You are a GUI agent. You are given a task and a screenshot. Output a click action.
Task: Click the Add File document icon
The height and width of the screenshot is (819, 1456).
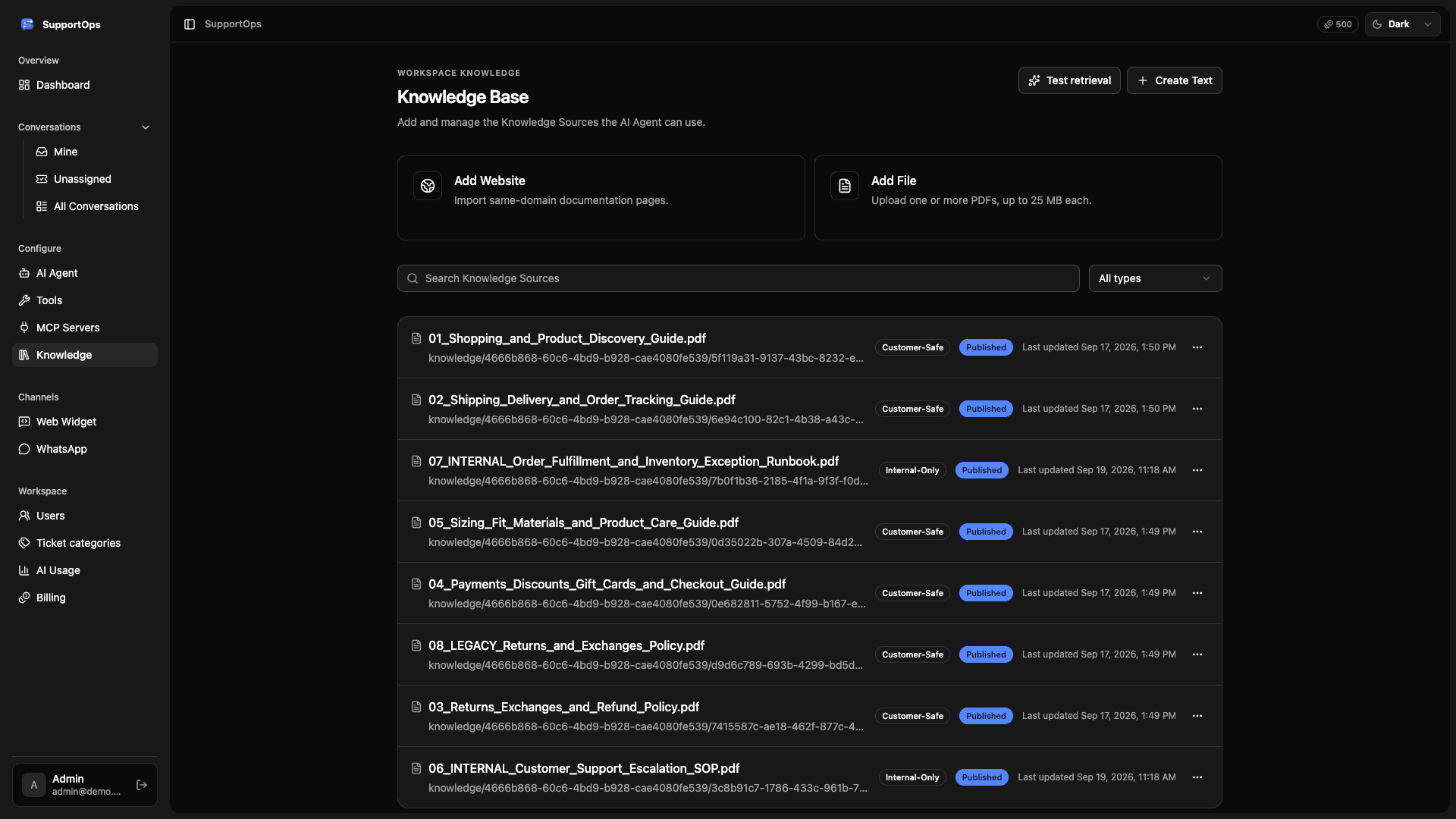click(x=845, y=186)
